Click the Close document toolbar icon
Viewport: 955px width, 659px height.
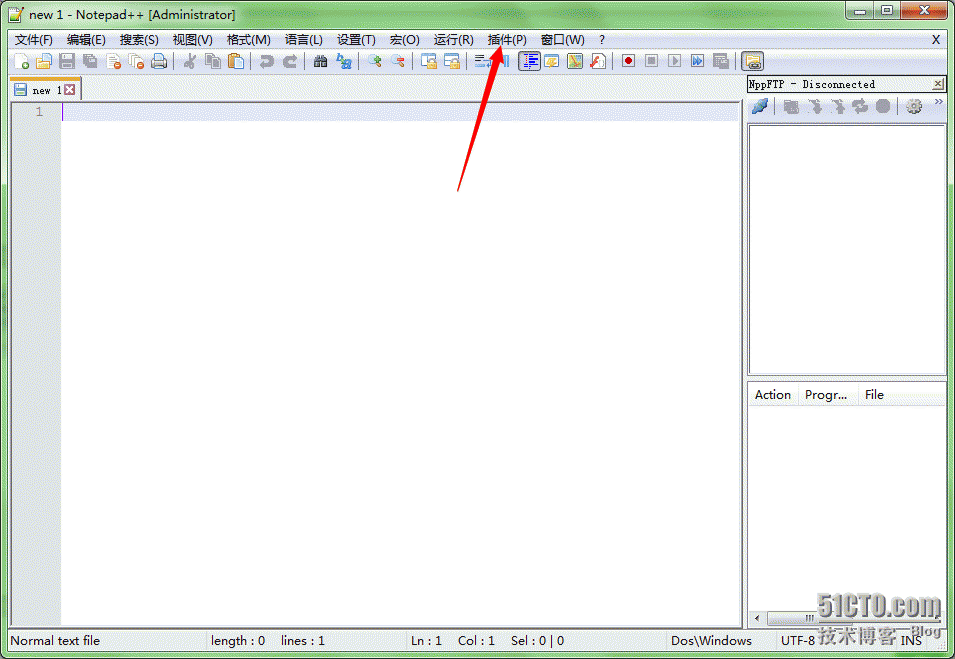coord(113,62)
